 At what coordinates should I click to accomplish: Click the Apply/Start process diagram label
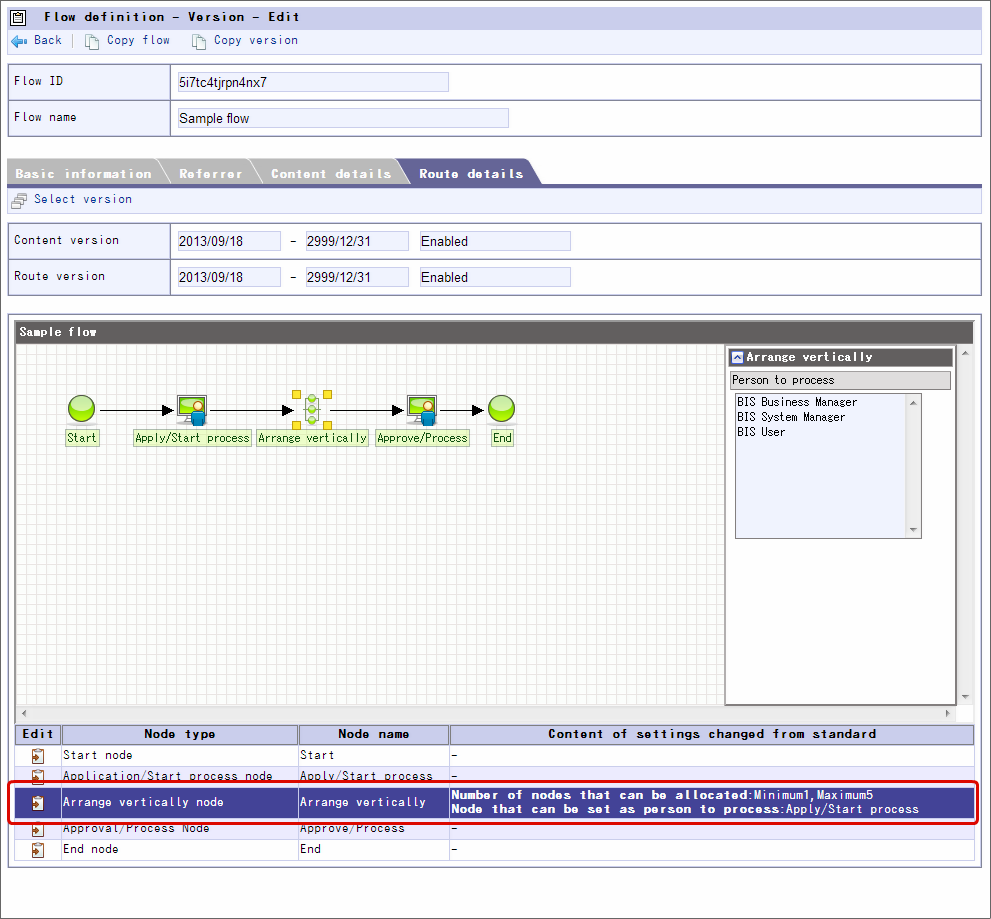[x=192, y=438]
